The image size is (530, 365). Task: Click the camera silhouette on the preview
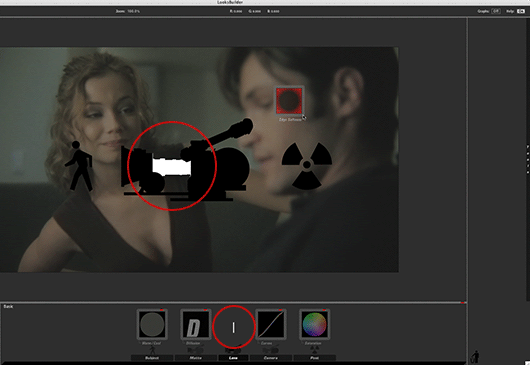click(x=187, y=160)
